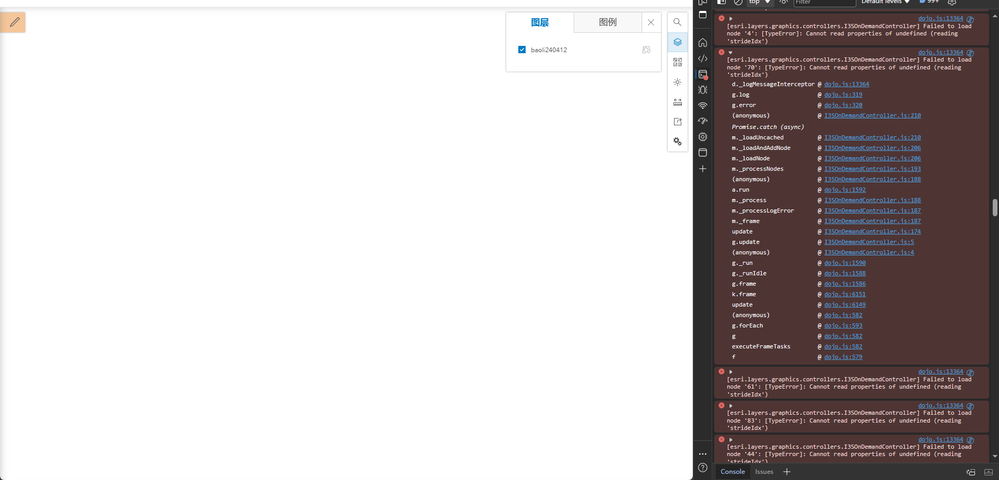
Task: Click the console vertical scrollbar thumb
Action: 995,208
